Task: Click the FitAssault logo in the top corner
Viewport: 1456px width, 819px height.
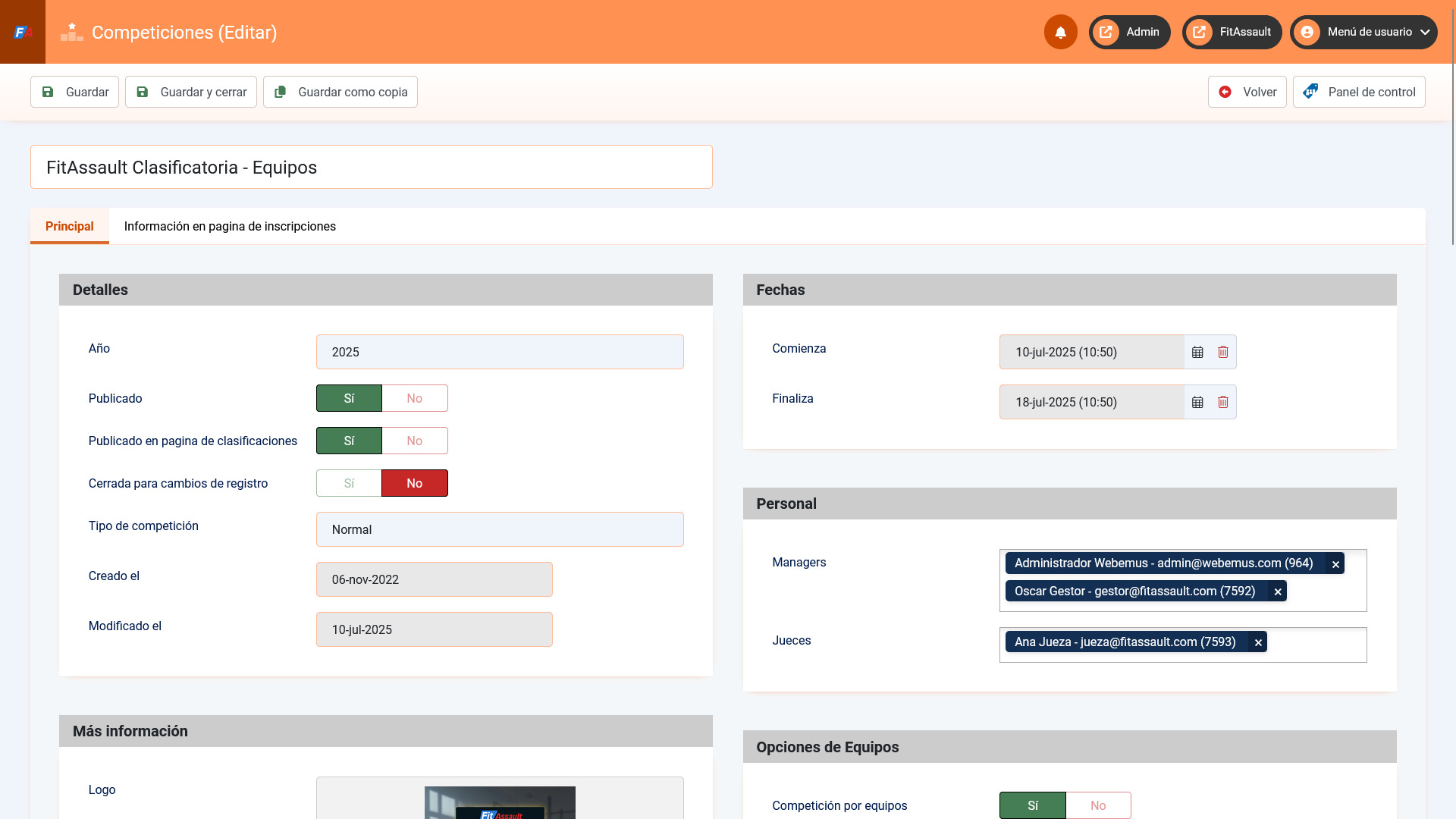Action: point(23,32)
